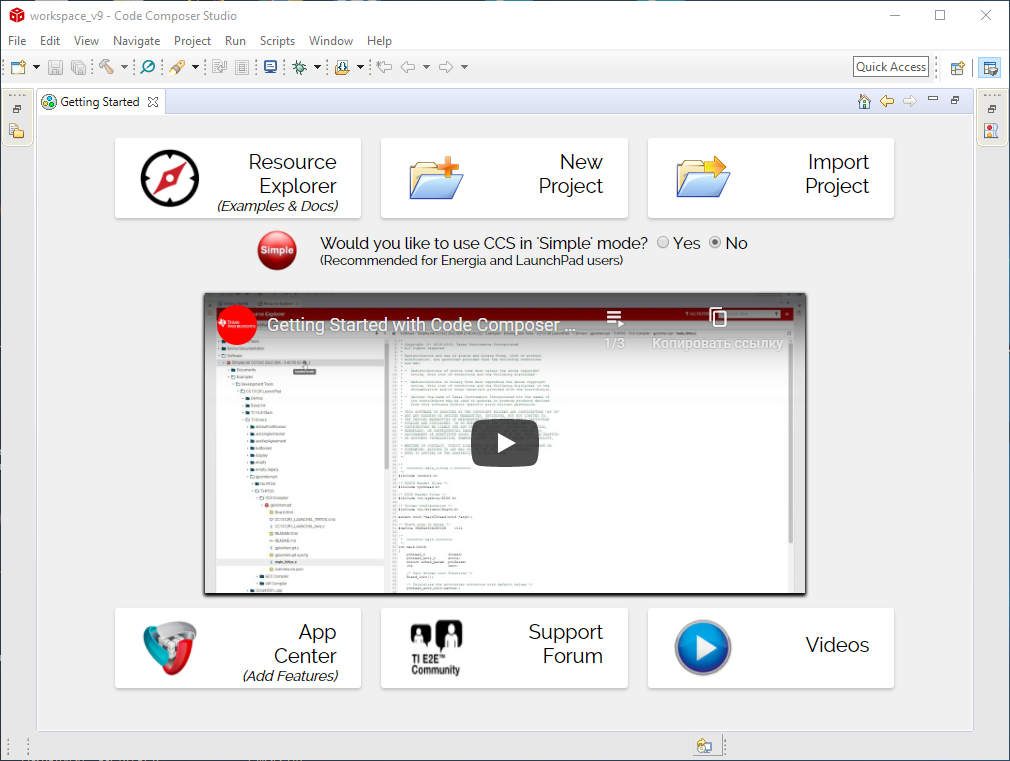Open the pen tool dropdown arrow
1010x761 pixels.
tap(195, 67)
